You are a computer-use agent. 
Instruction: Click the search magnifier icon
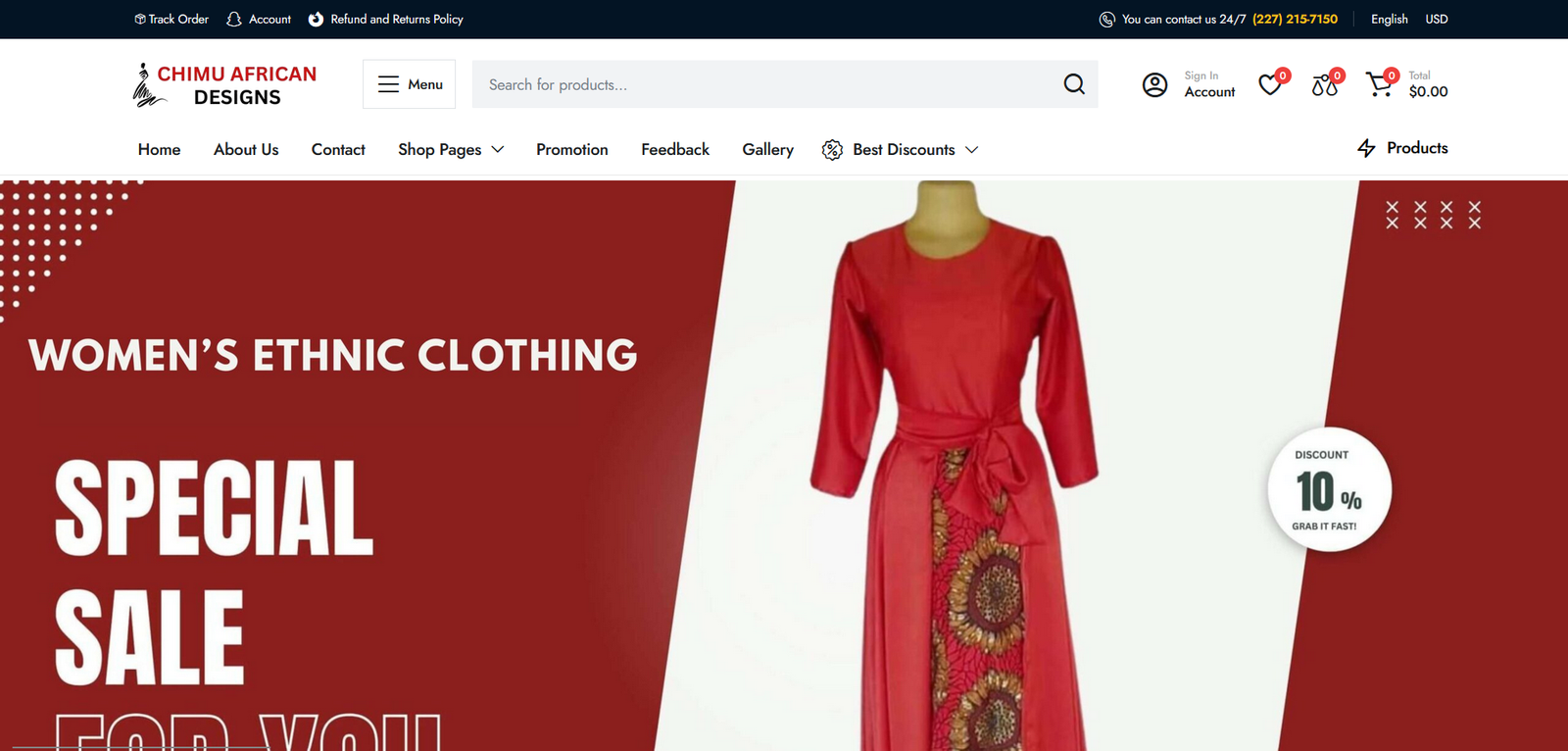(1074, 84)
